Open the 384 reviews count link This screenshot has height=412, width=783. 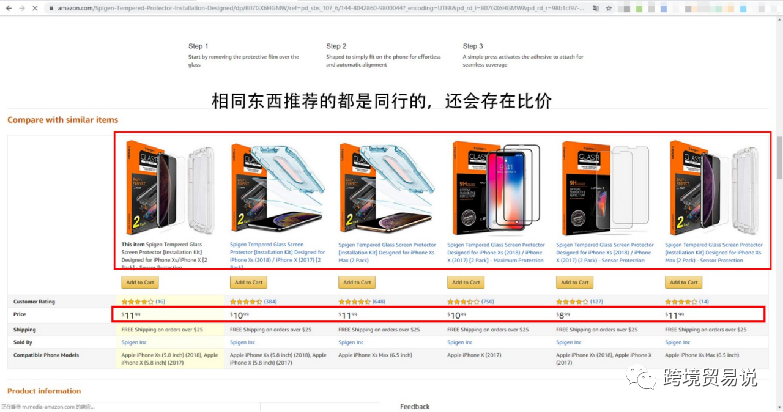(x=270, y=302)
